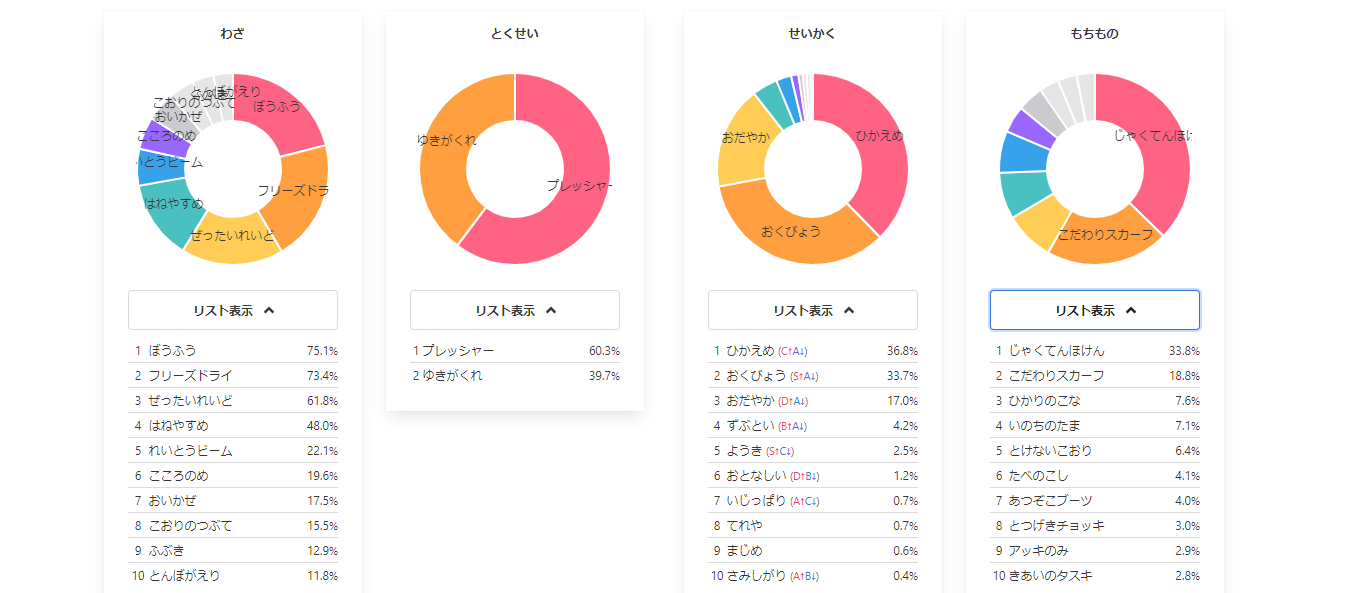The height and width of the screenshot is (593, 1349).
Task: Click the ぜったいれいど chart segment
Action: pos(232,240)
